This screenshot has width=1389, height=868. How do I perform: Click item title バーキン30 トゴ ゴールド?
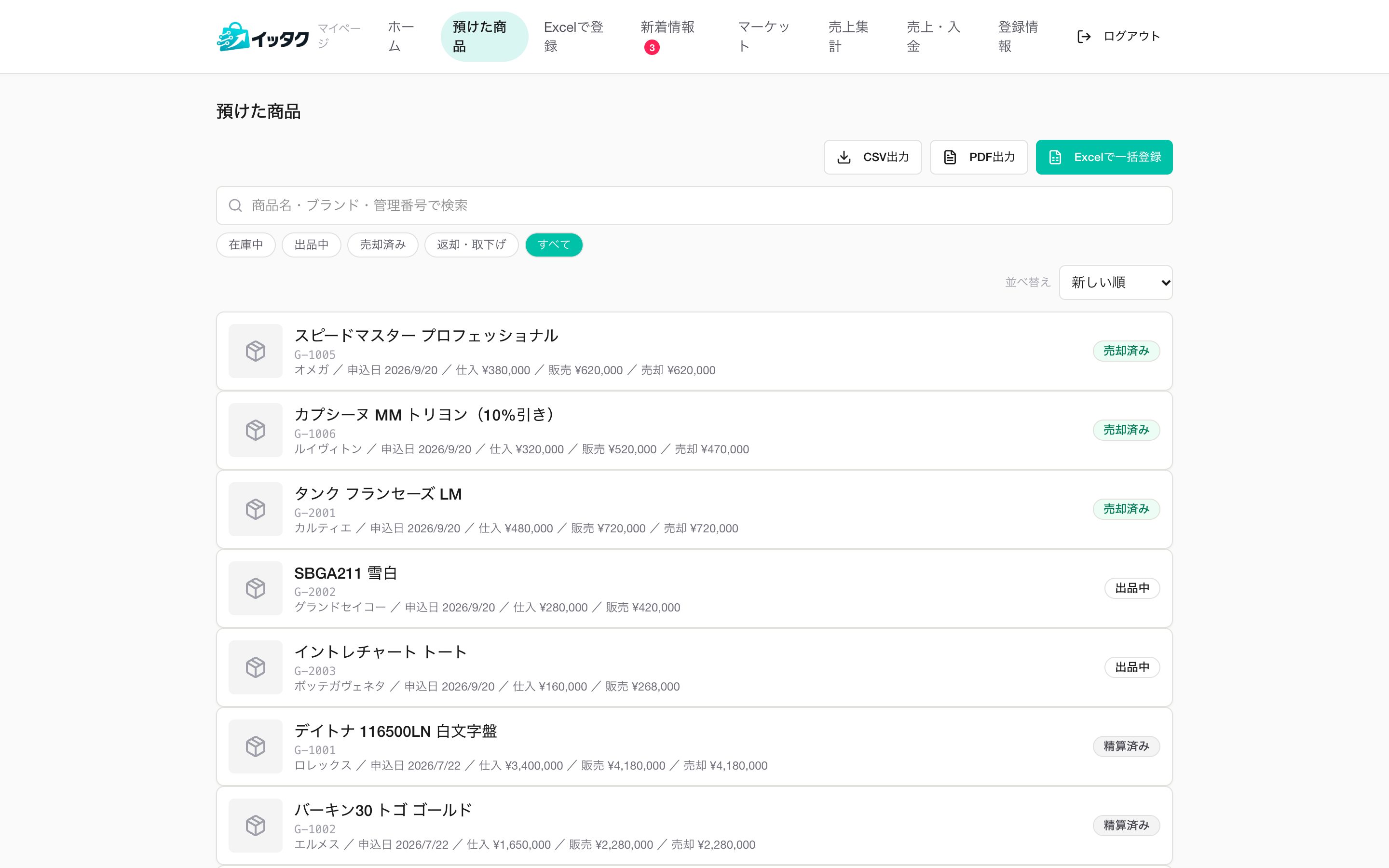383,811
